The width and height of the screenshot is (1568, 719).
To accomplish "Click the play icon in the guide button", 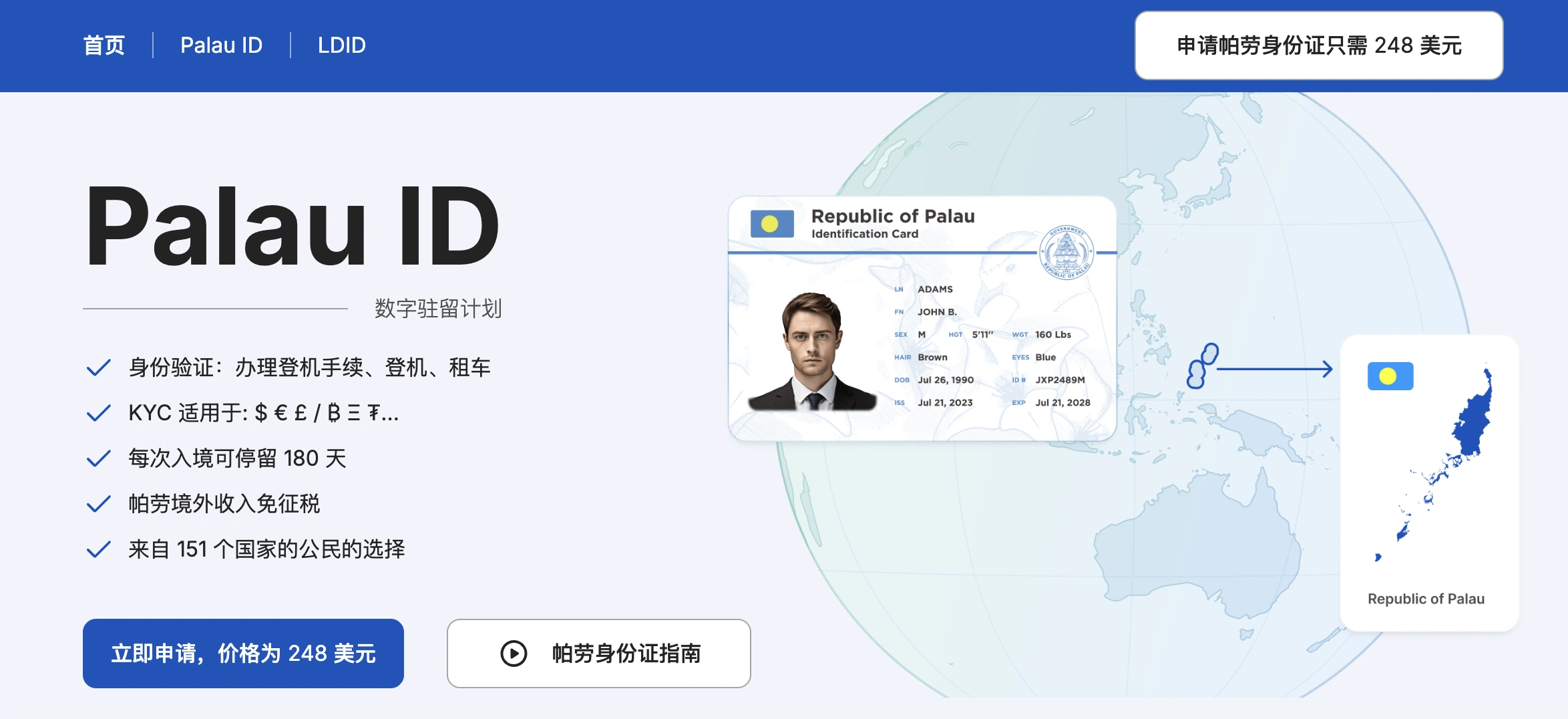I will point(514,654).
